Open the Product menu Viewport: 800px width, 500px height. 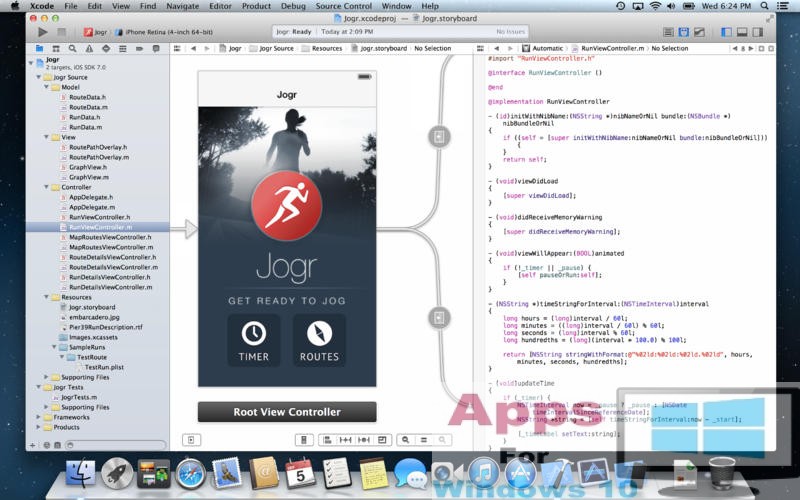256,6
